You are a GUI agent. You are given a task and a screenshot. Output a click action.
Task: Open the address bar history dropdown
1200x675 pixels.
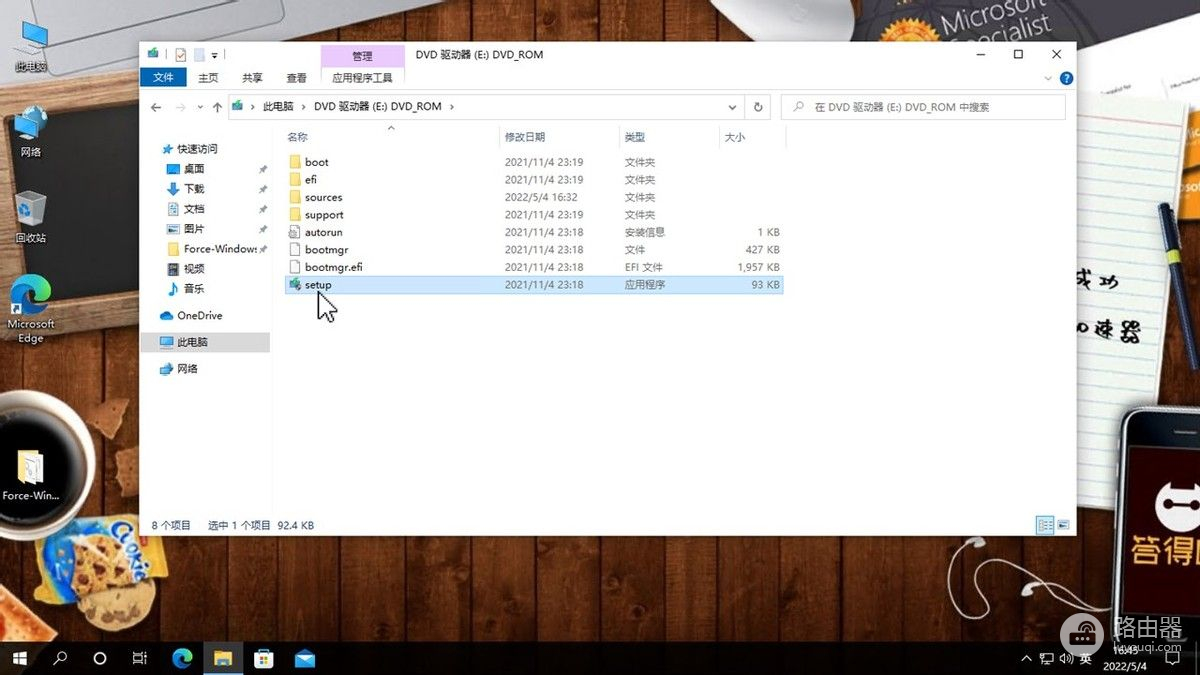point(733,107)
